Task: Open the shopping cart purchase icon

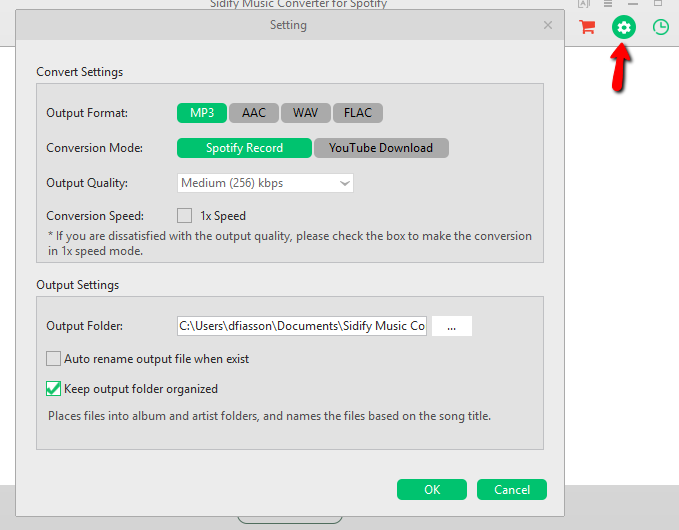Action: [587, 27]
